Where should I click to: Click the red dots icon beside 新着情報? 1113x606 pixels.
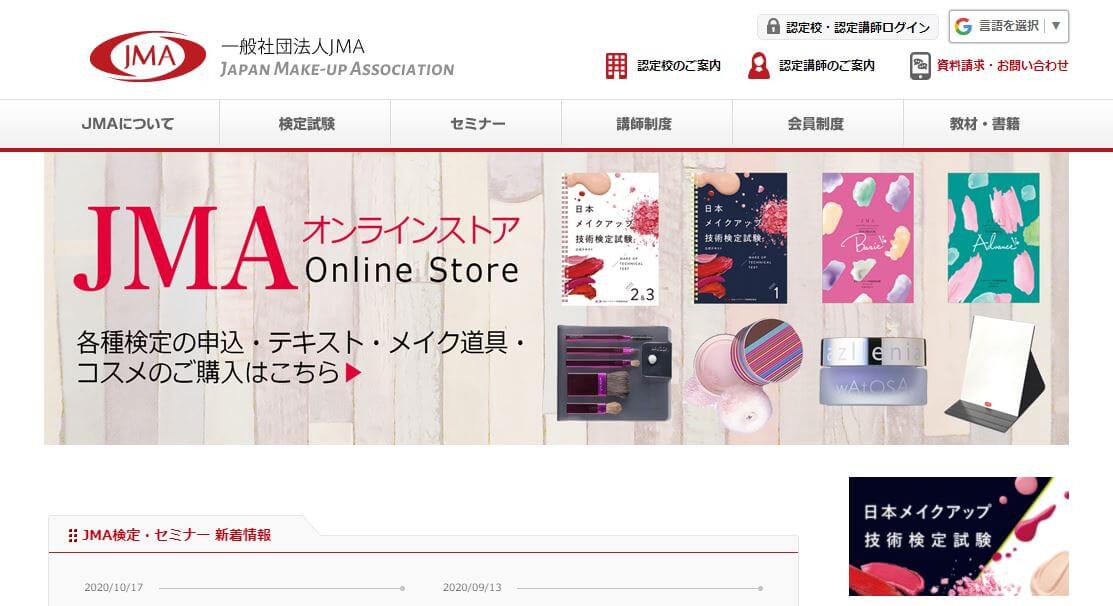(72, 536)
